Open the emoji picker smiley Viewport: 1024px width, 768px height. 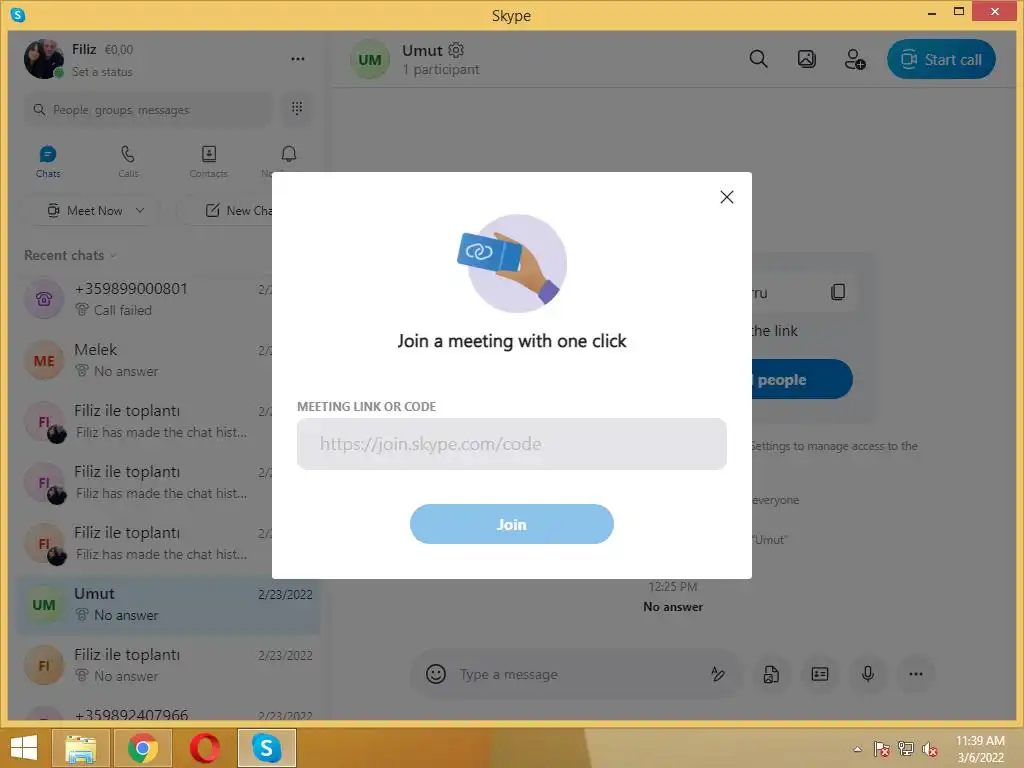[436, 673]
